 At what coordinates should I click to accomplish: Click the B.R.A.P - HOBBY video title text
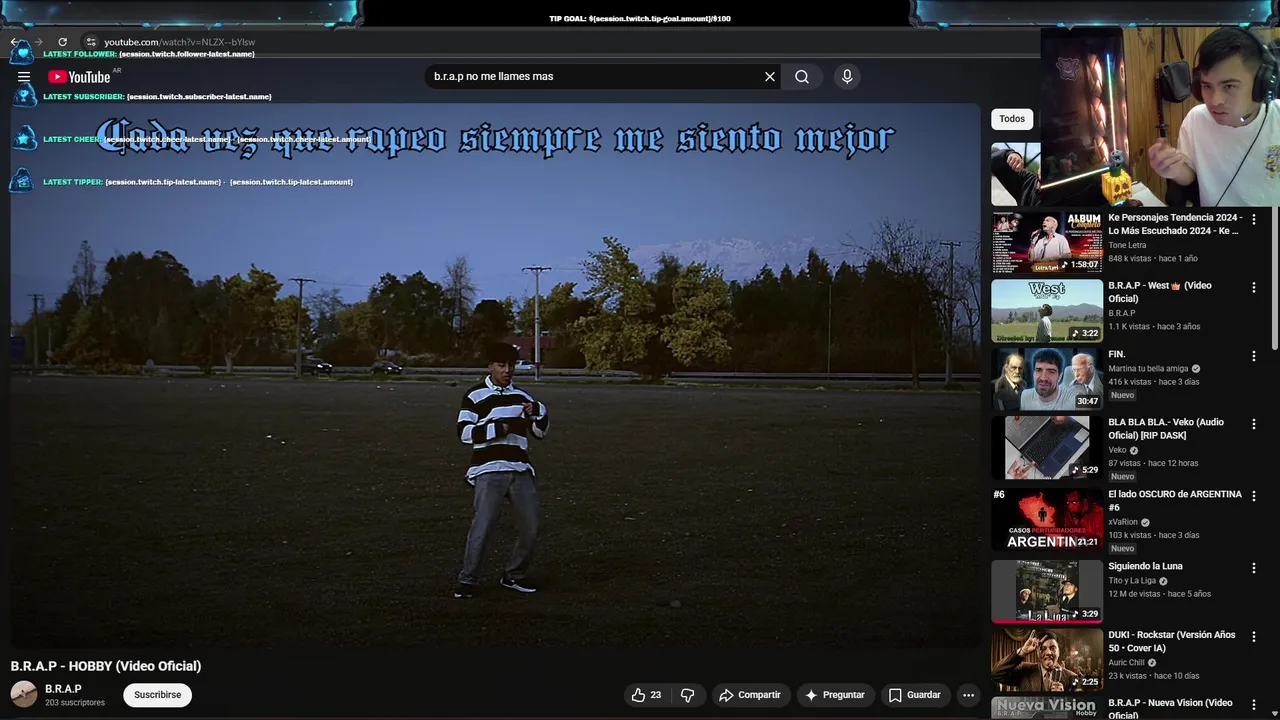pos(106,666)
